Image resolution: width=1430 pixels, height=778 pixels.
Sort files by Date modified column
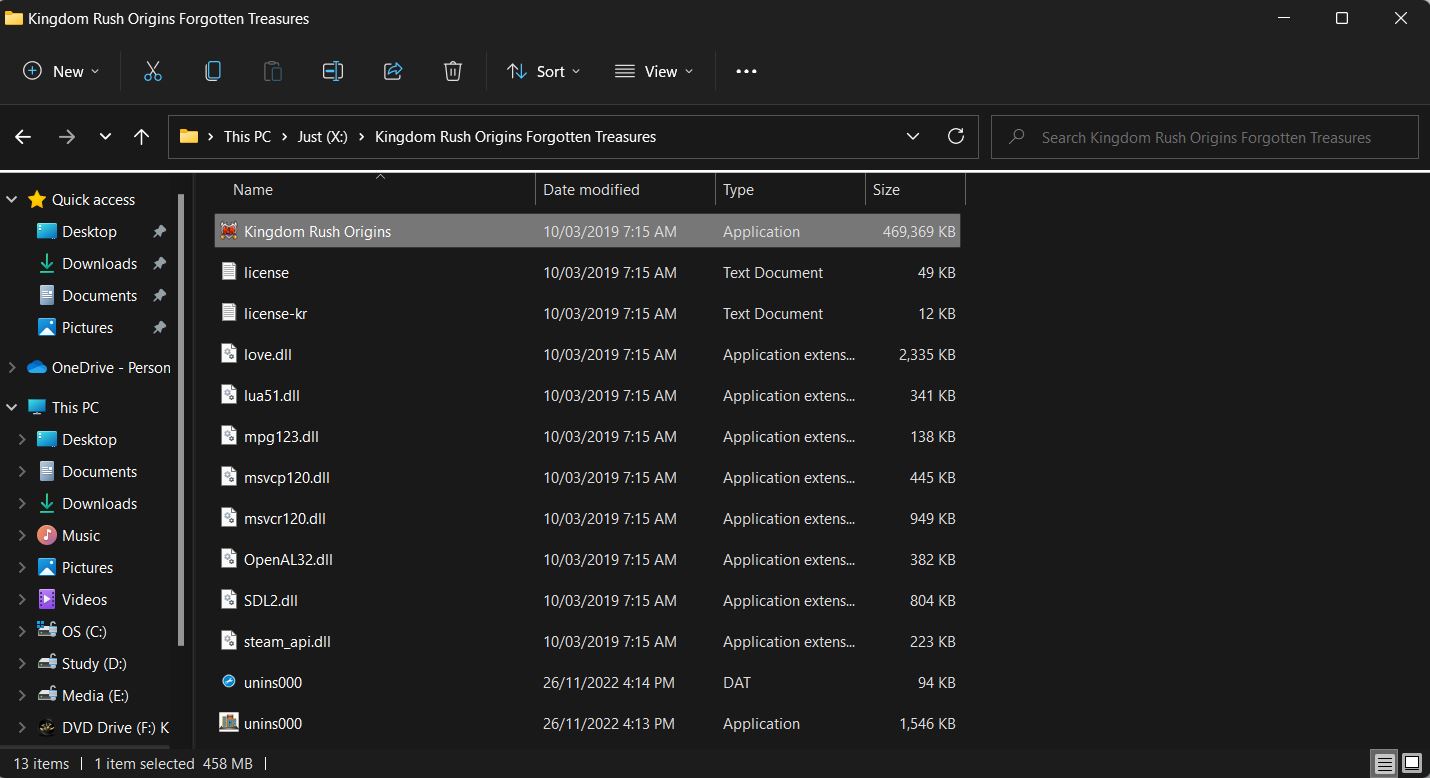pyautogui.click(x=591, y=190)
